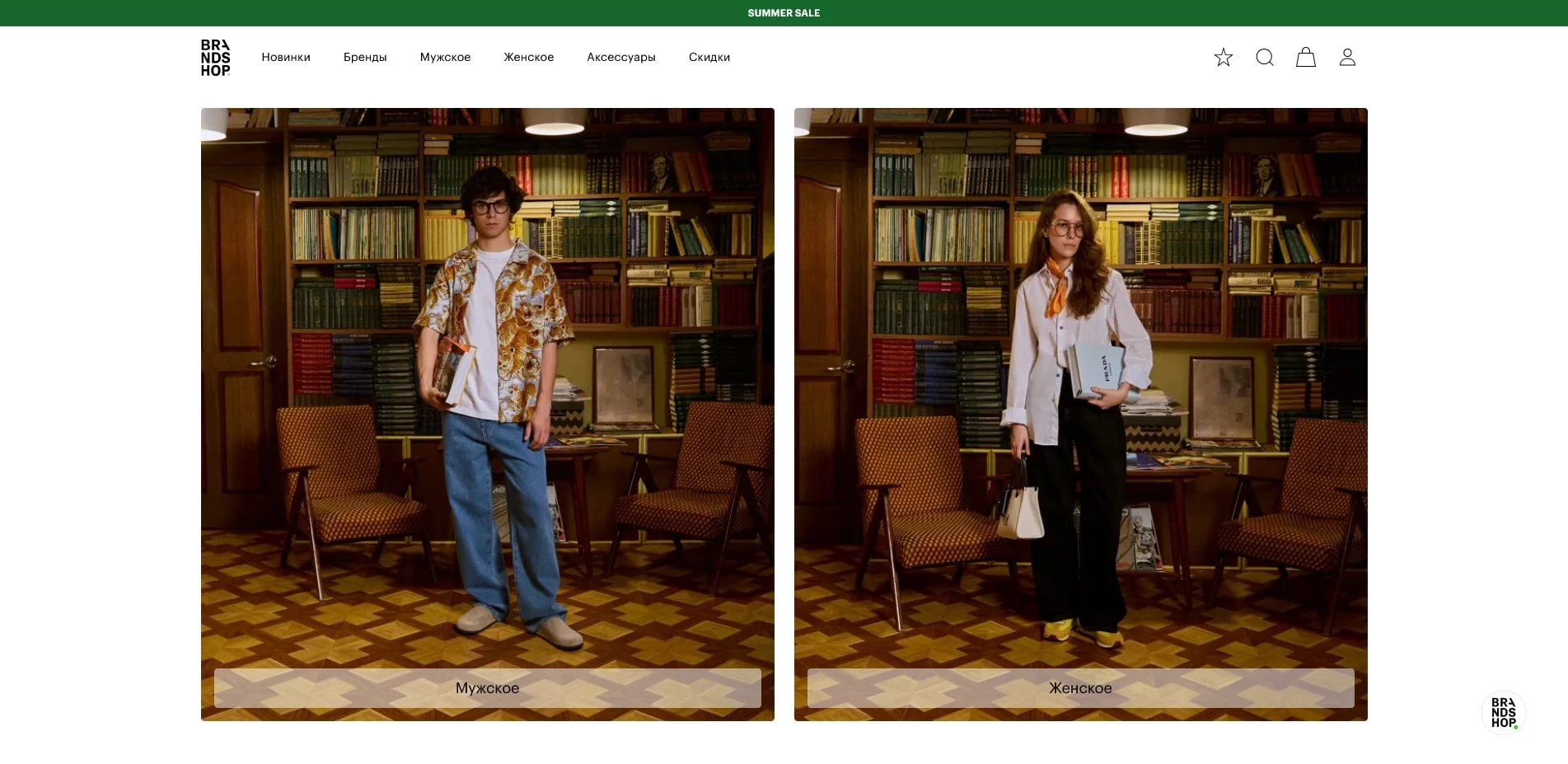Click the green announcement bar at top
Image resolution: width=1568 pixels, height=764 pixels.
(330, 12)
